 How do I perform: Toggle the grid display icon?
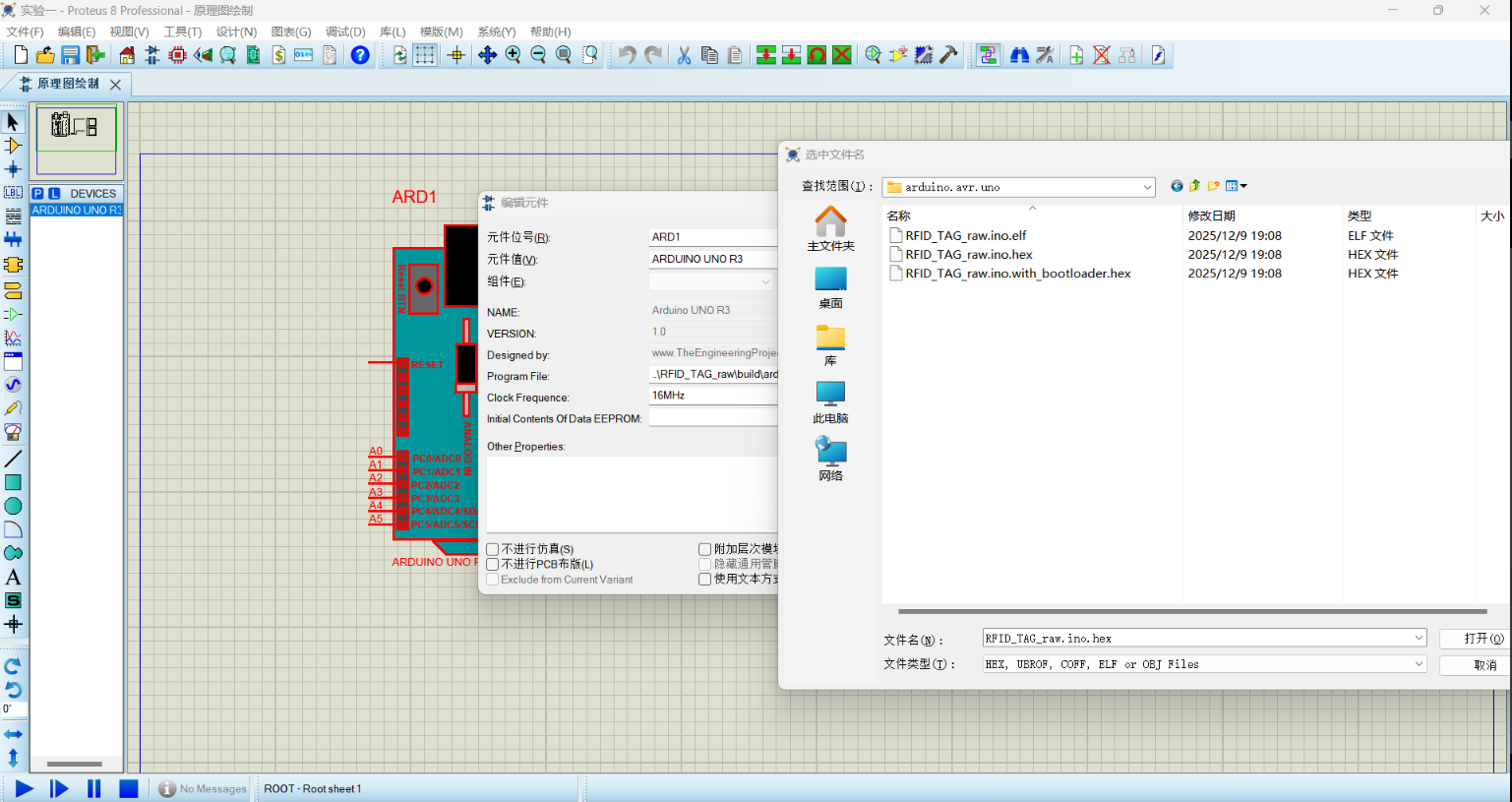[x=424, y=55]
